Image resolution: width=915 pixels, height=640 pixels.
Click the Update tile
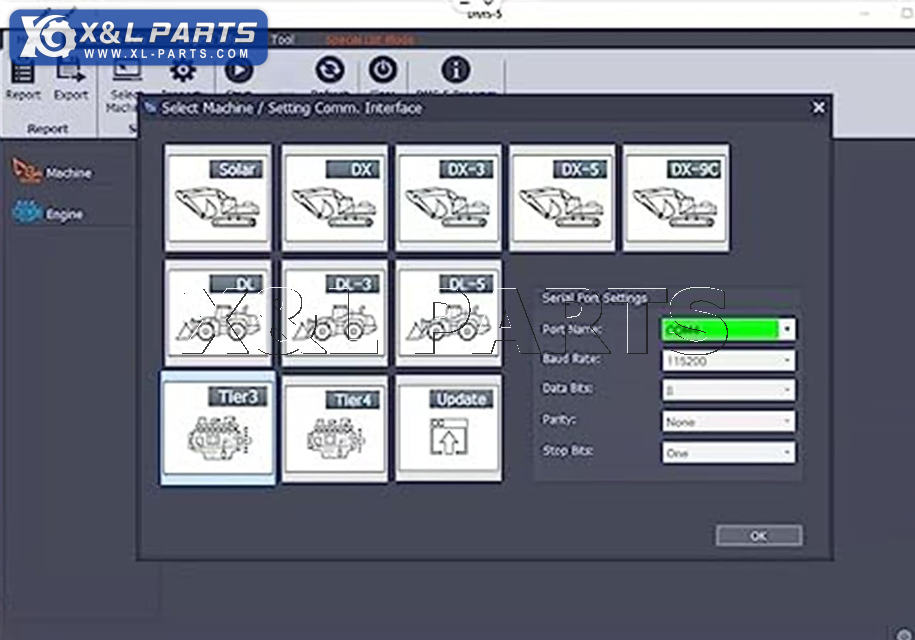click(448, 428)
